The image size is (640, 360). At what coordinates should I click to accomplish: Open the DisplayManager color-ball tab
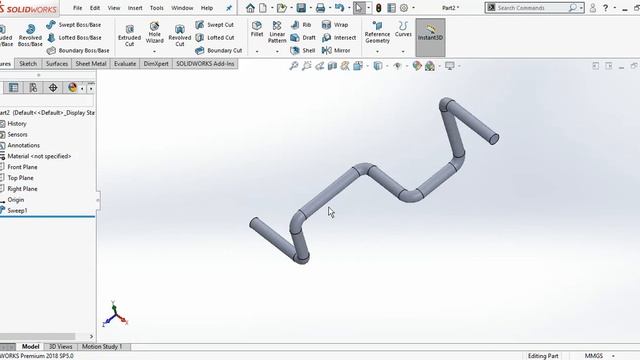[73, 88]
